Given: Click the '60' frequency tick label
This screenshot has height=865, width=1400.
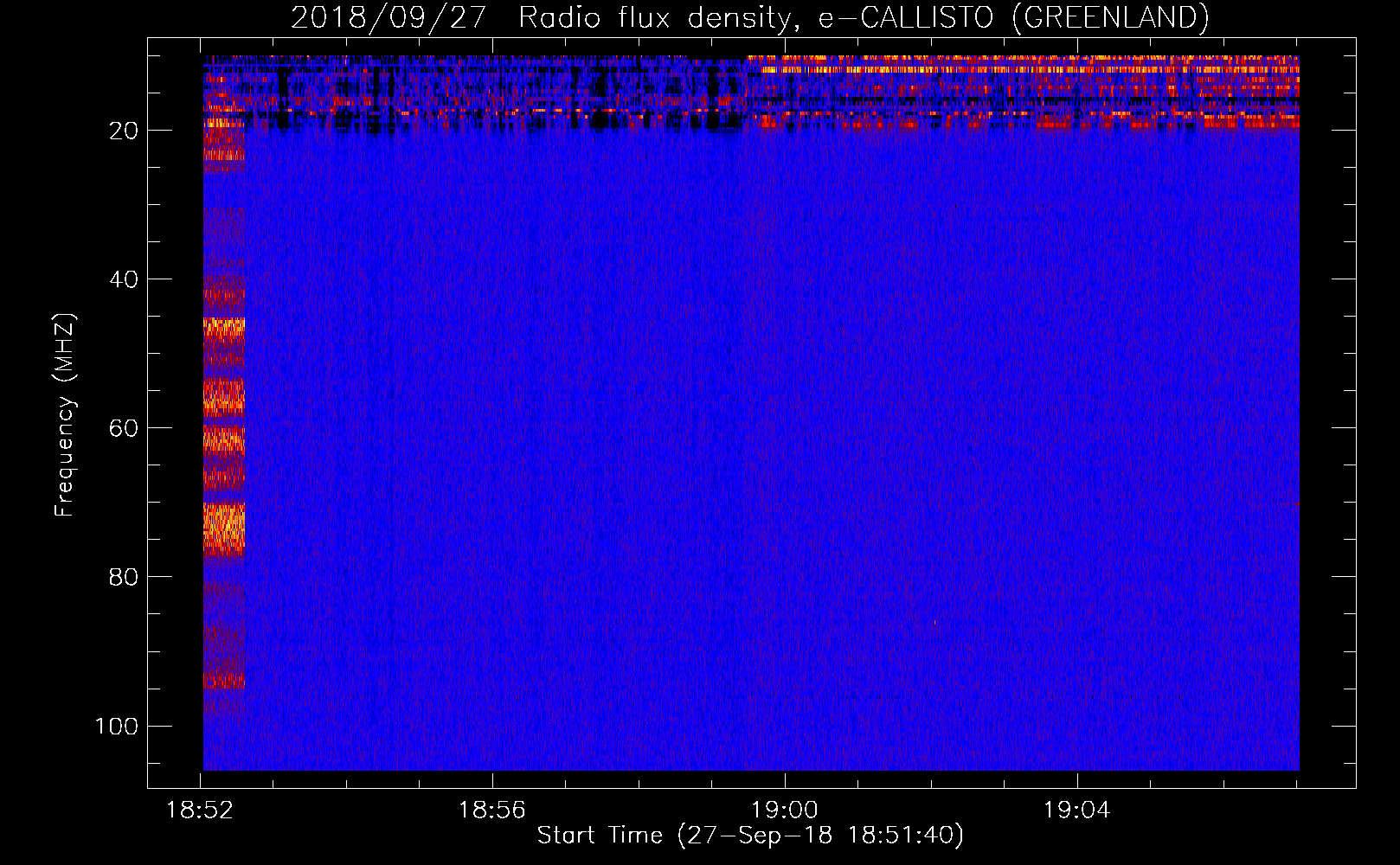Looking at the screenshot, I should [x=124, y=428].
